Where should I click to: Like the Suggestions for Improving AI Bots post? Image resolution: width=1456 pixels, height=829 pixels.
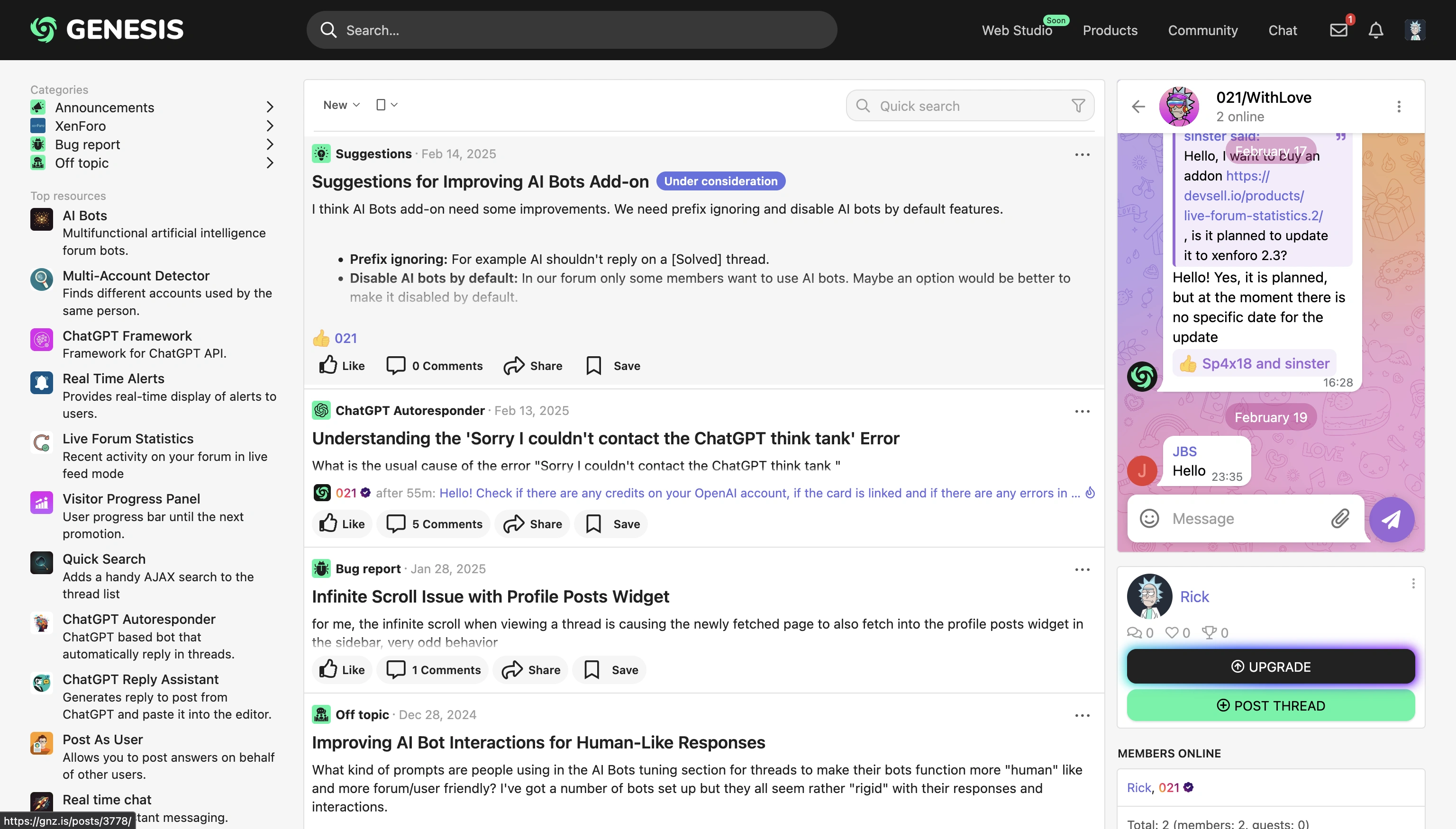[x=342, y=366]
